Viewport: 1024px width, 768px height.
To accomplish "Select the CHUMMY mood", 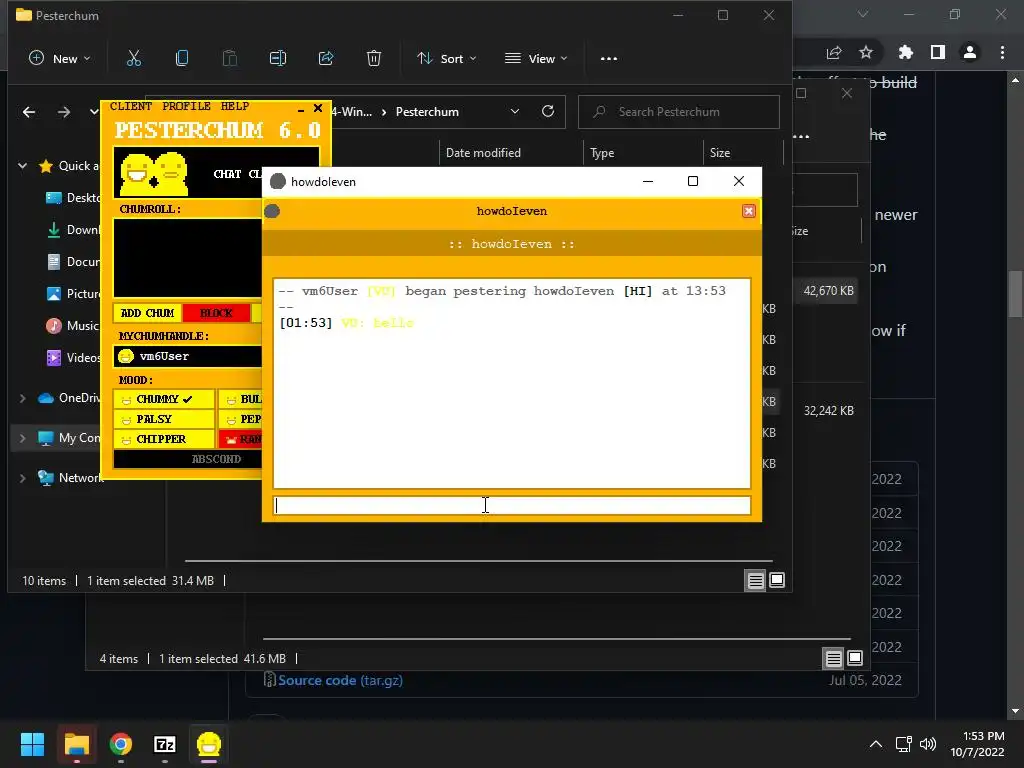I will (164, 399).
